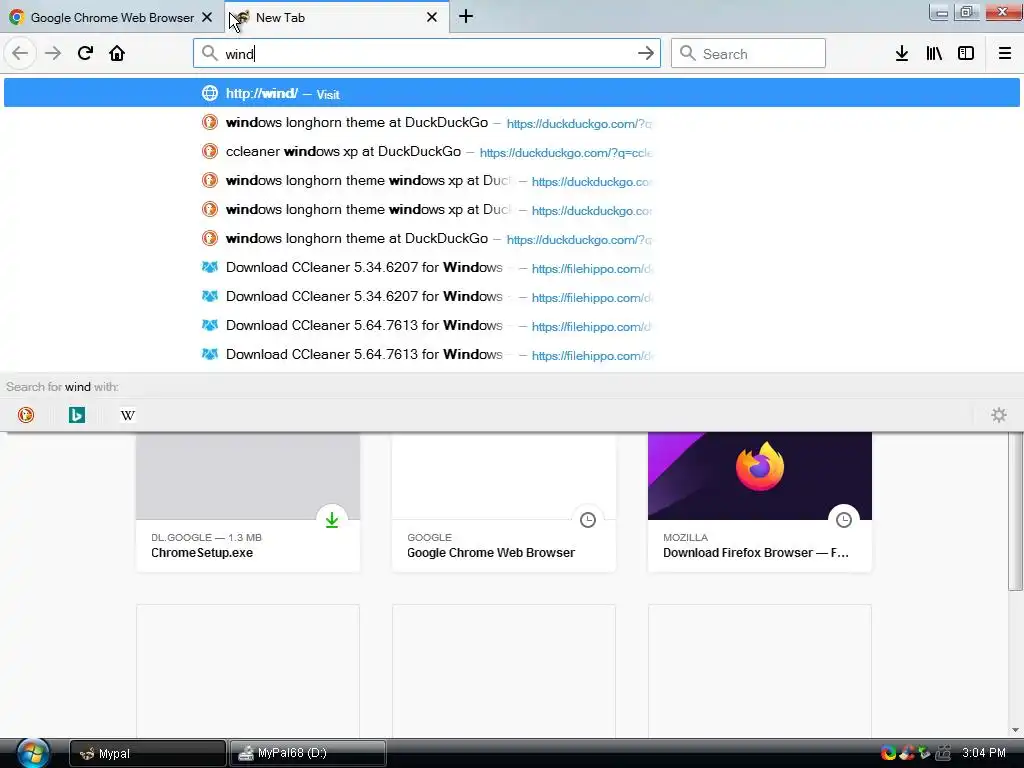
Task: Click the history clock icon on Google tile
Action: point(588,520)
